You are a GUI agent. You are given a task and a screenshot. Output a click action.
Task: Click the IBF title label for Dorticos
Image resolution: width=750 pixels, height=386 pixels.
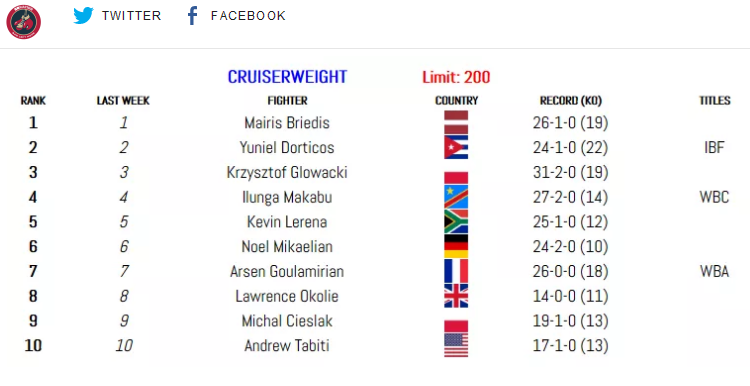pos(714,147)
